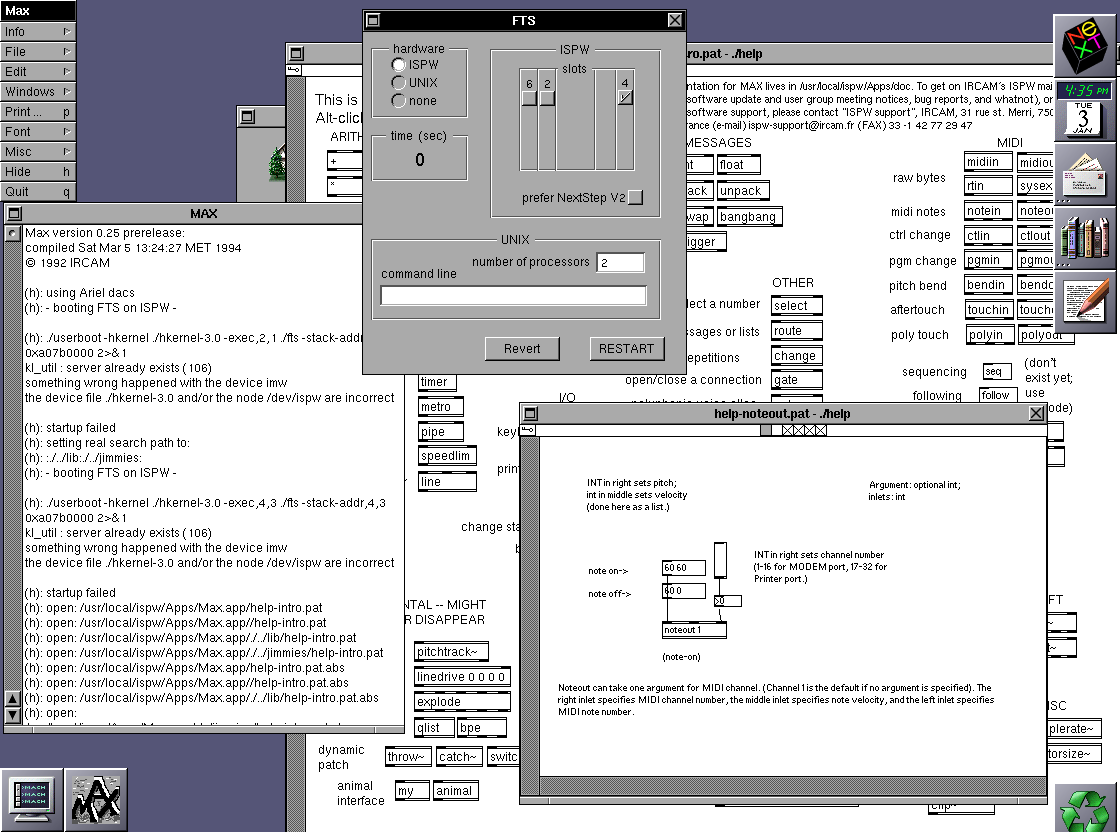Click the Max application icon at bottom left

point(96,799)
